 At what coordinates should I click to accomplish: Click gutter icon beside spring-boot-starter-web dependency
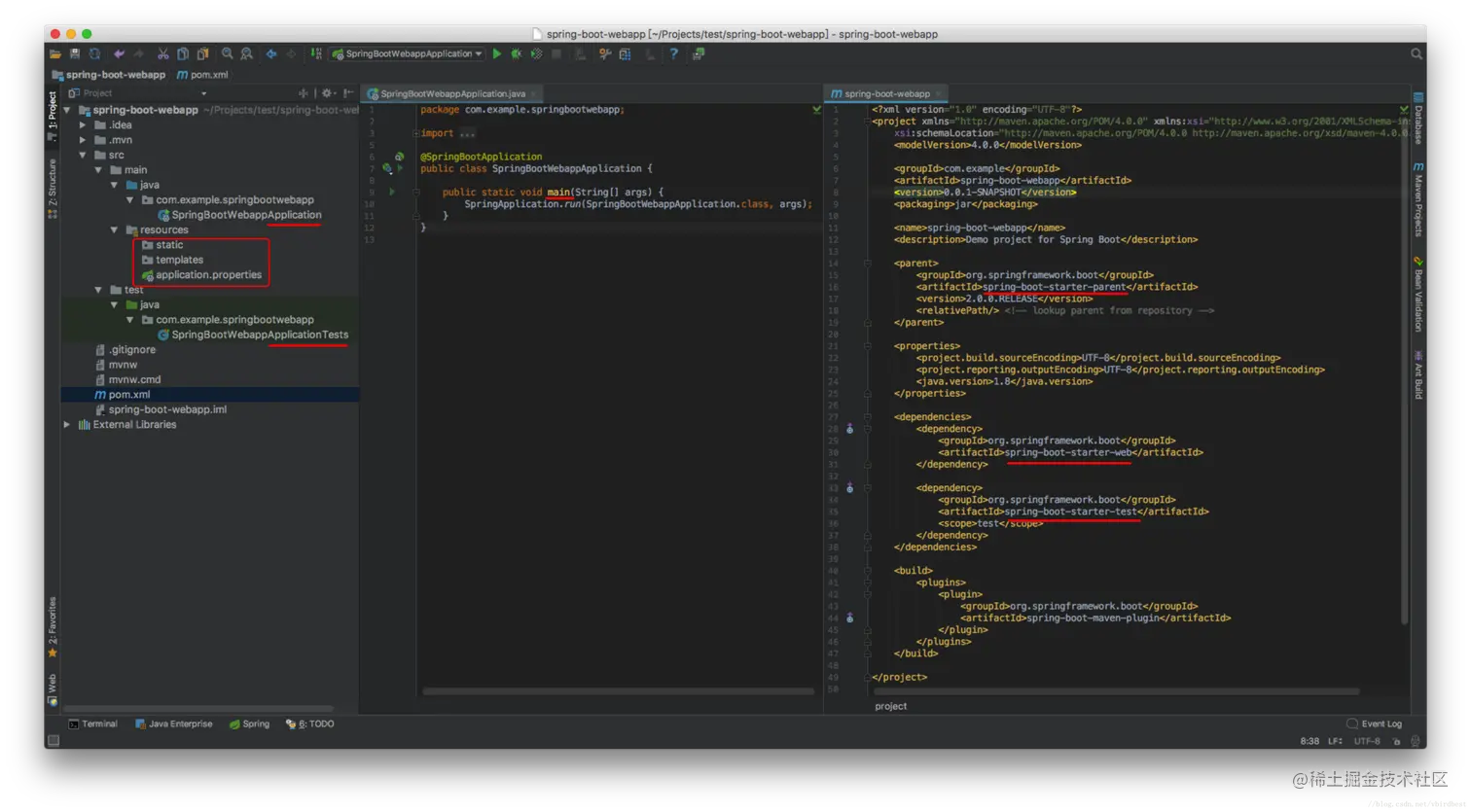(x=849, y=429)
